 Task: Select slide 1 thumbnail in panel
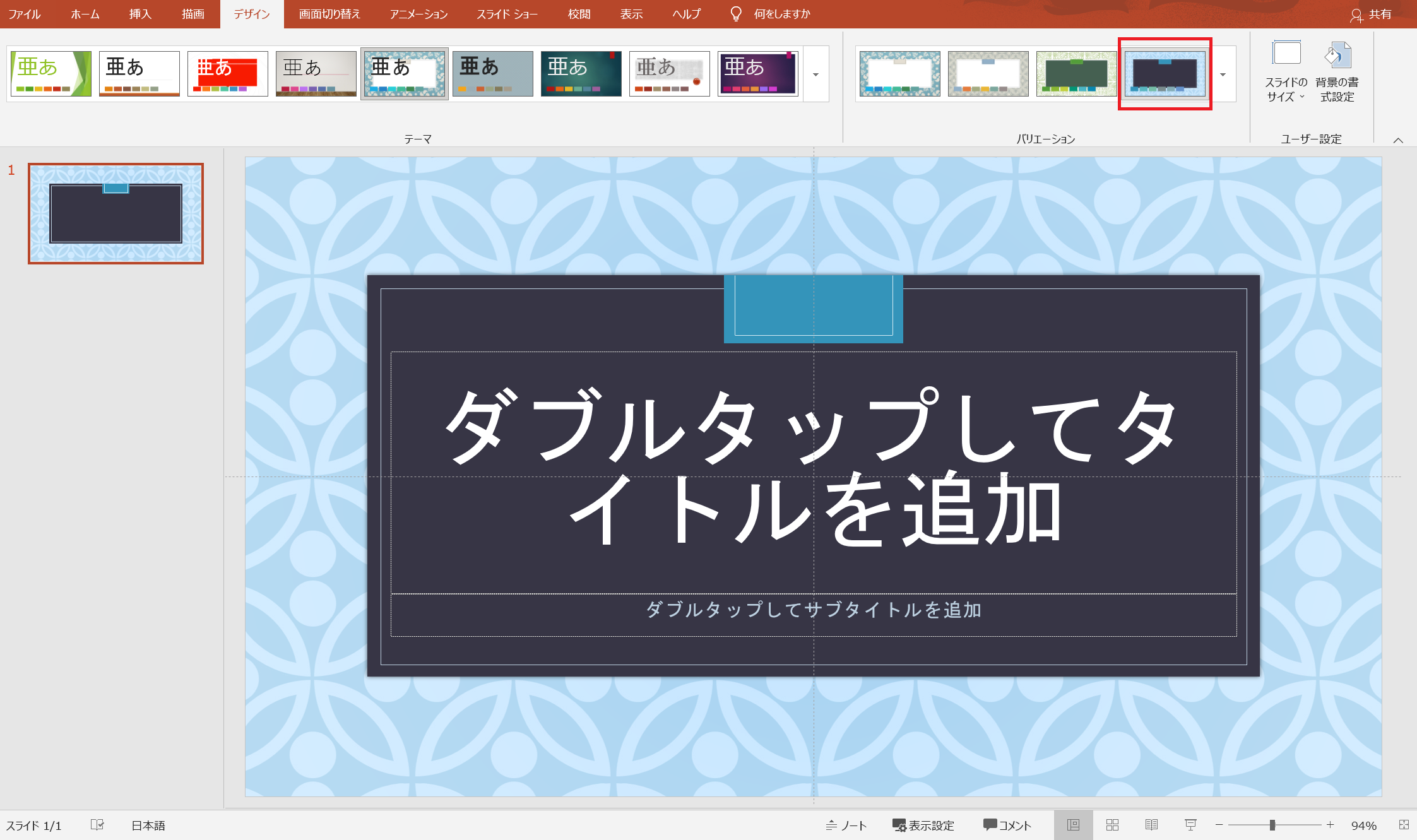[116, 213]
